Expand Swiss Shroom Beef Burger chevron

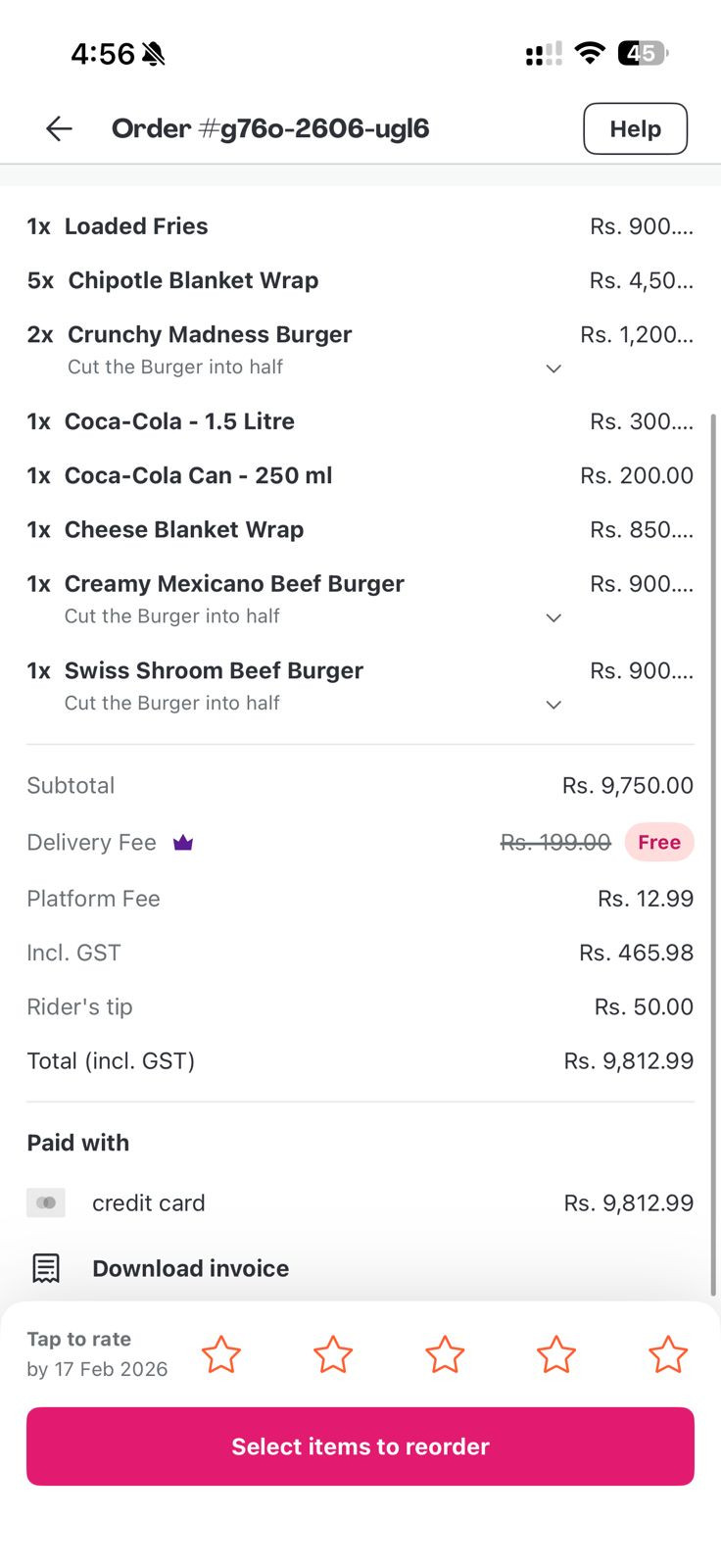point(553,705)
